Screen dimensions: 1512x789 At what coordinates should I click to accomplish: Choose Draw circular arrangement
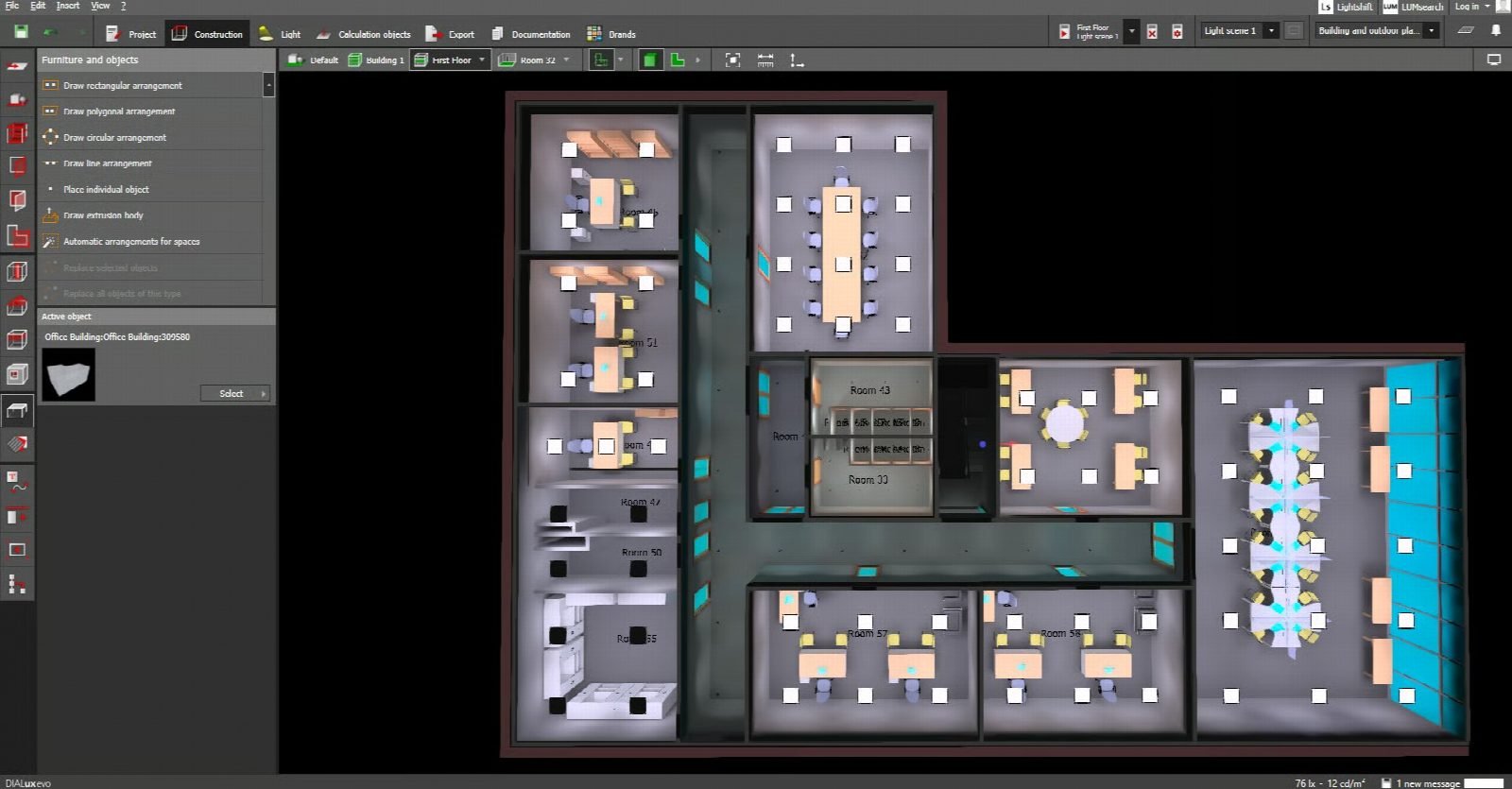click(x=150, y=138)
